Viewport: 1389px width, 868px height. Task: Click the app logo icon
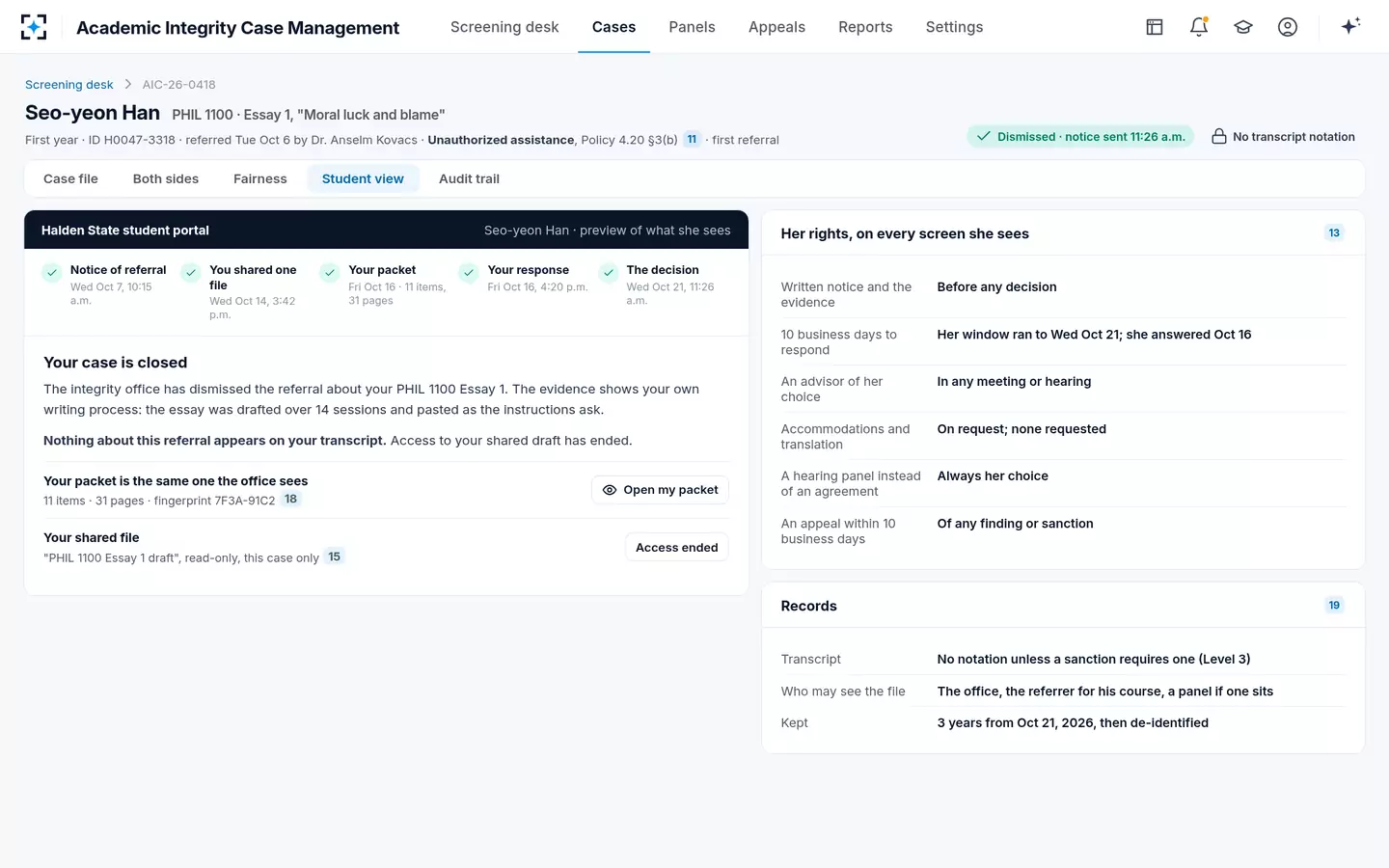tap(34, 27)
